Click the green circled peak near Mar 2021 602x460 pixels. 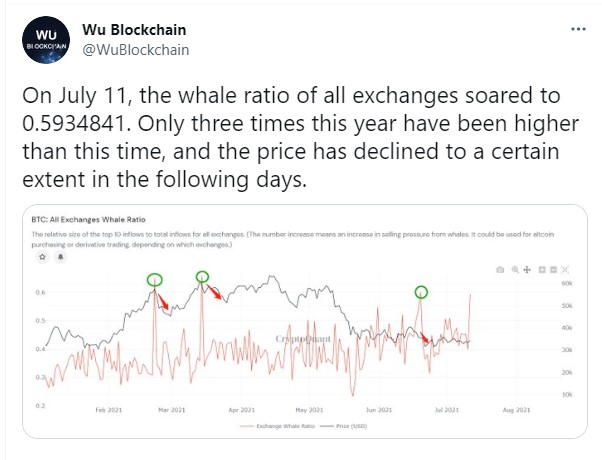pos(202,276)
